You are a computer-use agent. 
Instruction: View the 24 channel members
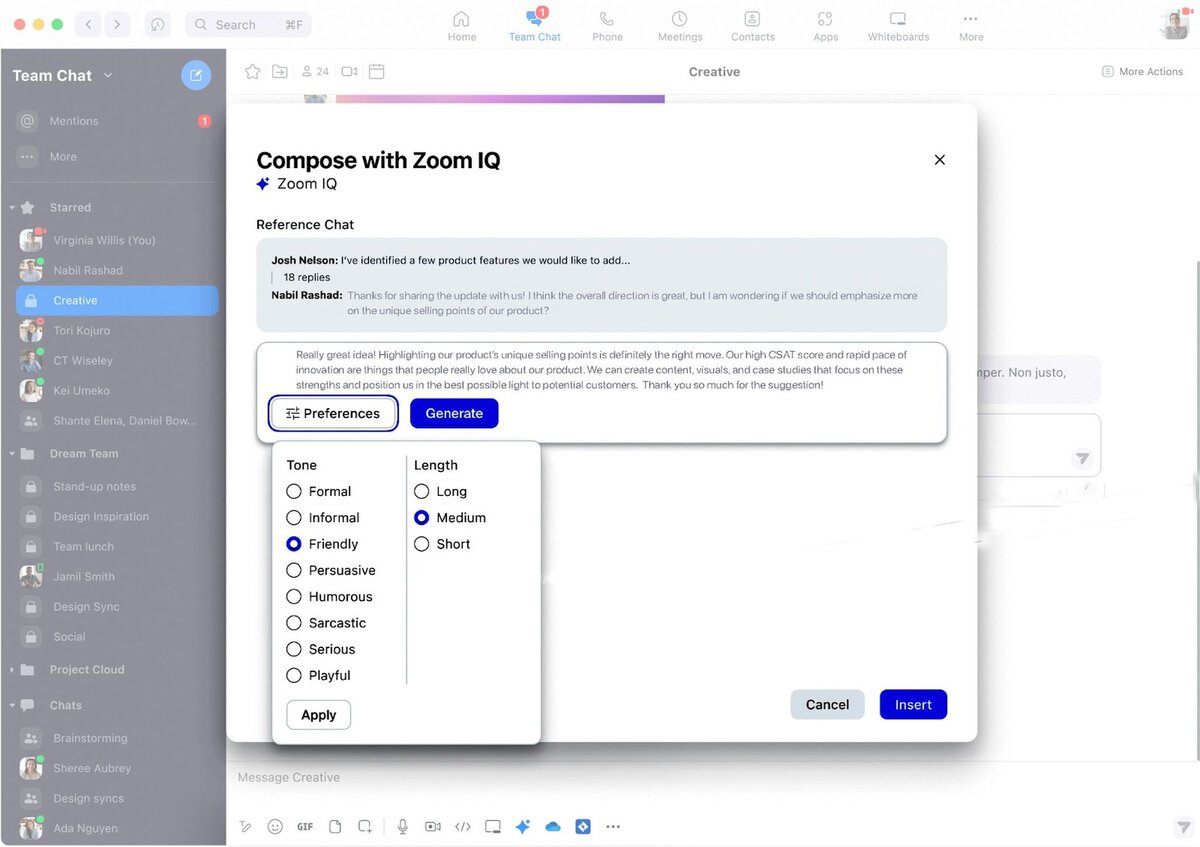tap(315, 72)
